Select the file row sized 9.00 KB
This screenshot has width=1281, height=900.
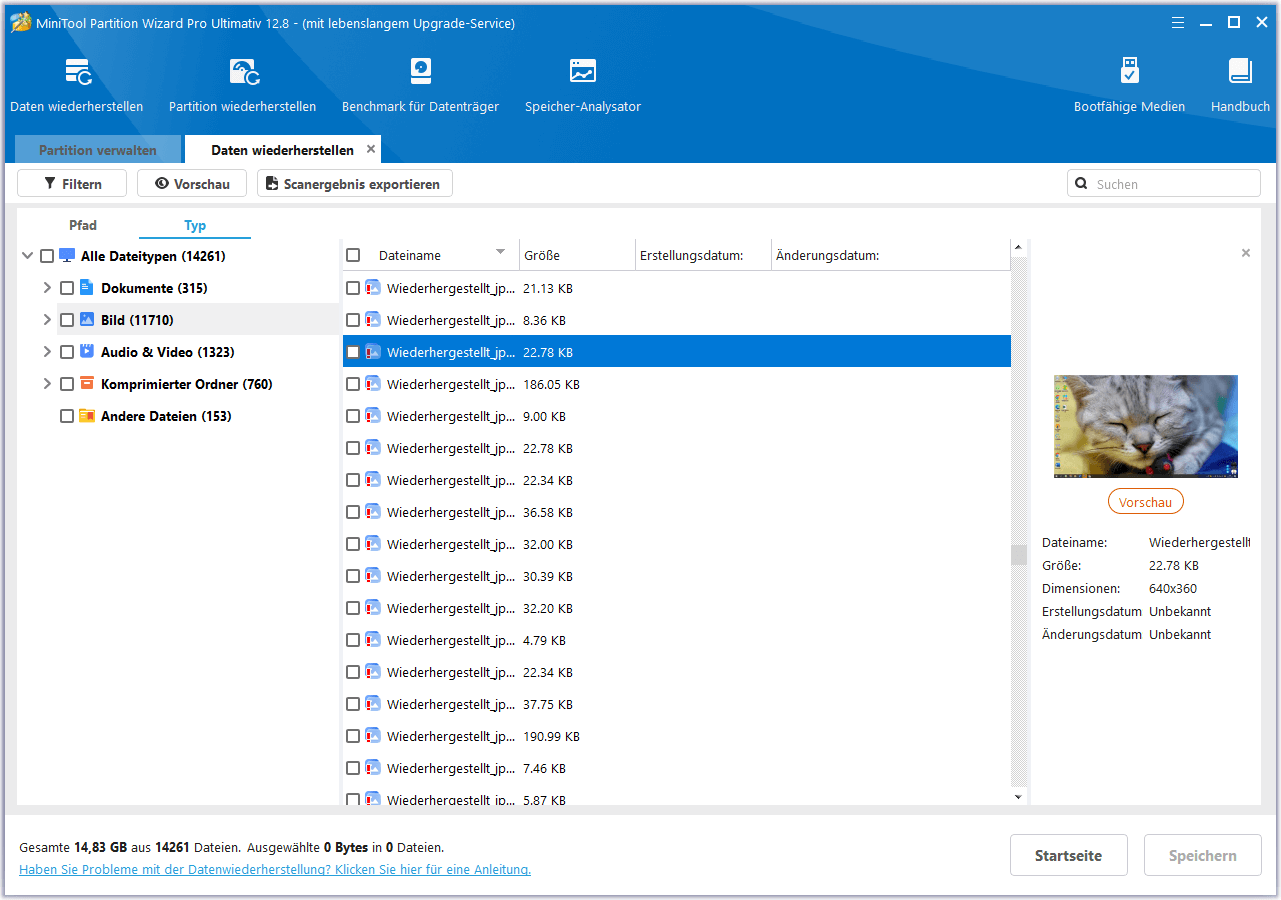pos(677,416)
